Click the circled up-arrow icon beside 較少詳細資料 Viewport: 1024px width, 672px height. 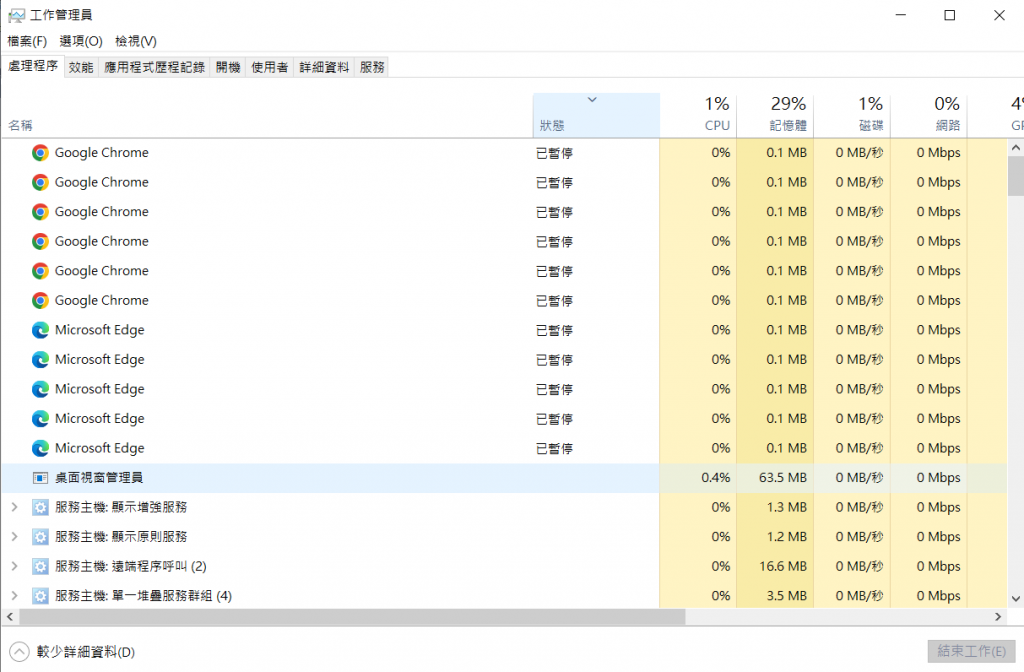(x=20, y=652)
